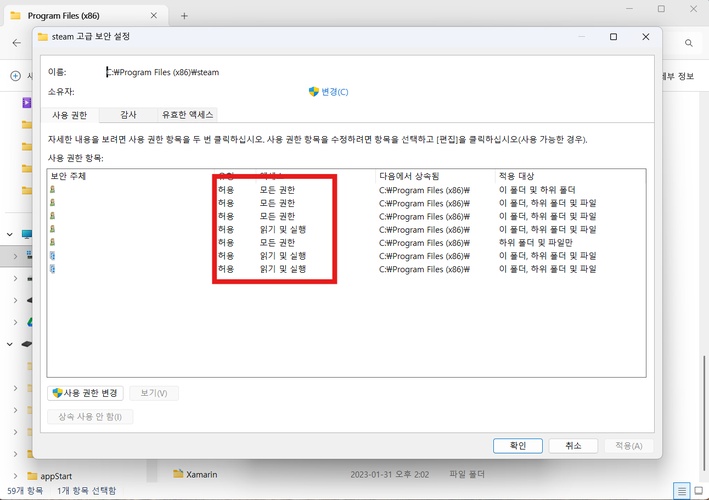This screenshot has width=709, height=500.
Task: Click the 상속 사용 안 함(I) button
Action: (x=90, y=417)
